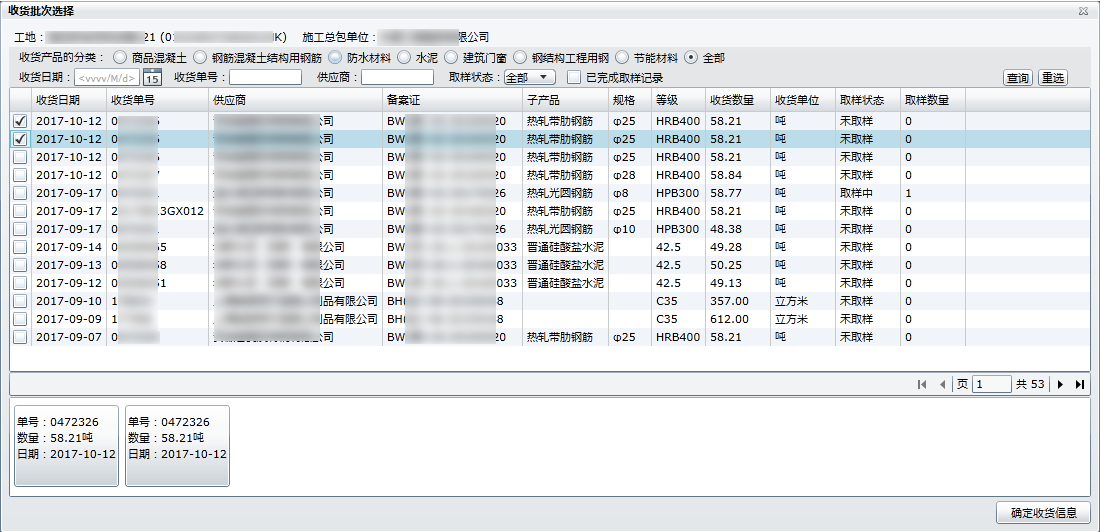Enable the 已完成取样记录 checkbox

pos(574,78)
